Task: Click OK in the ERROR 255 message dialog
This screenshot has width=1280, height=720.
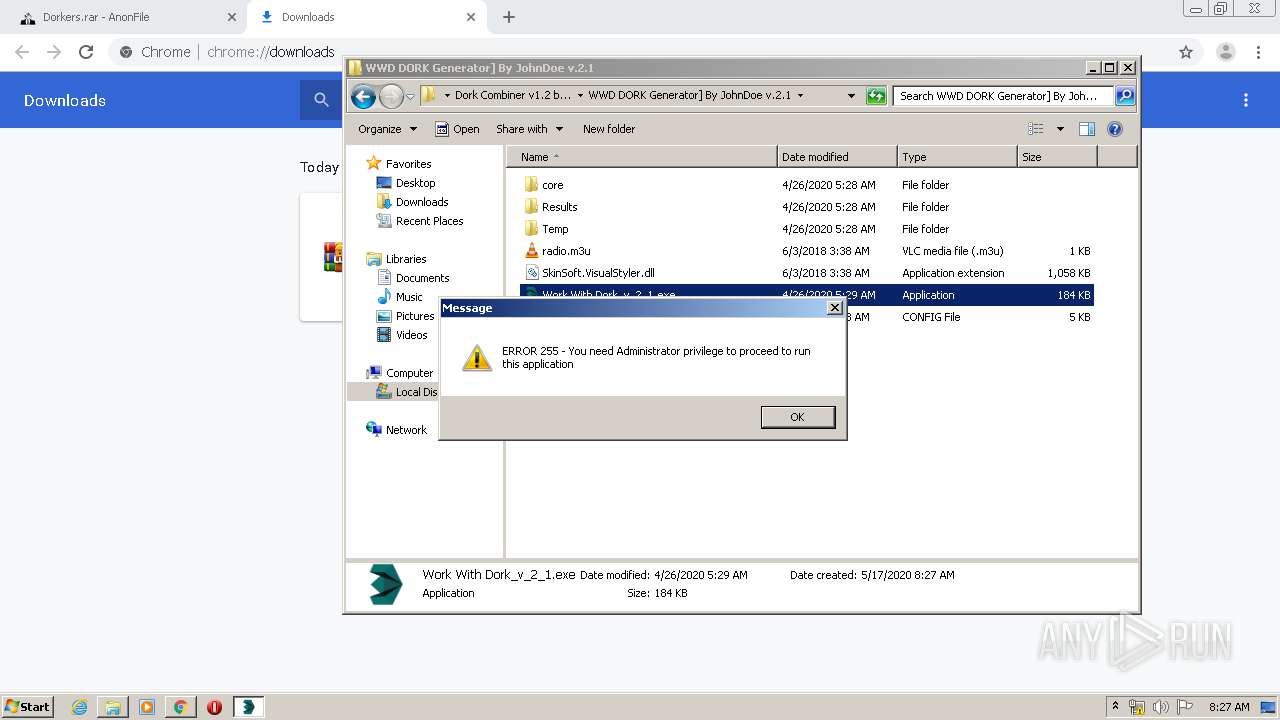Action: click(797, 417)
